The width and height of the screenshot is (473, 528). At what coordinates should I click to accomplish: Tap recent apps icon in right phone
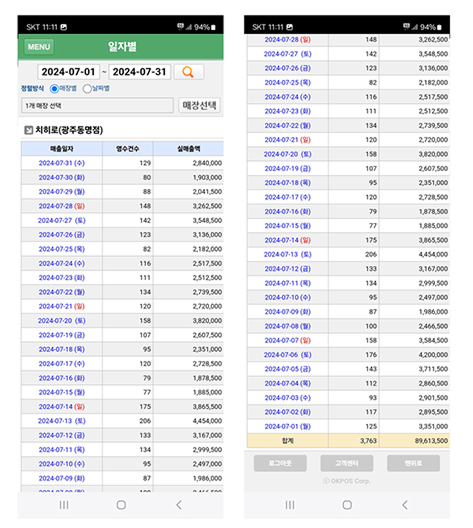290,505
